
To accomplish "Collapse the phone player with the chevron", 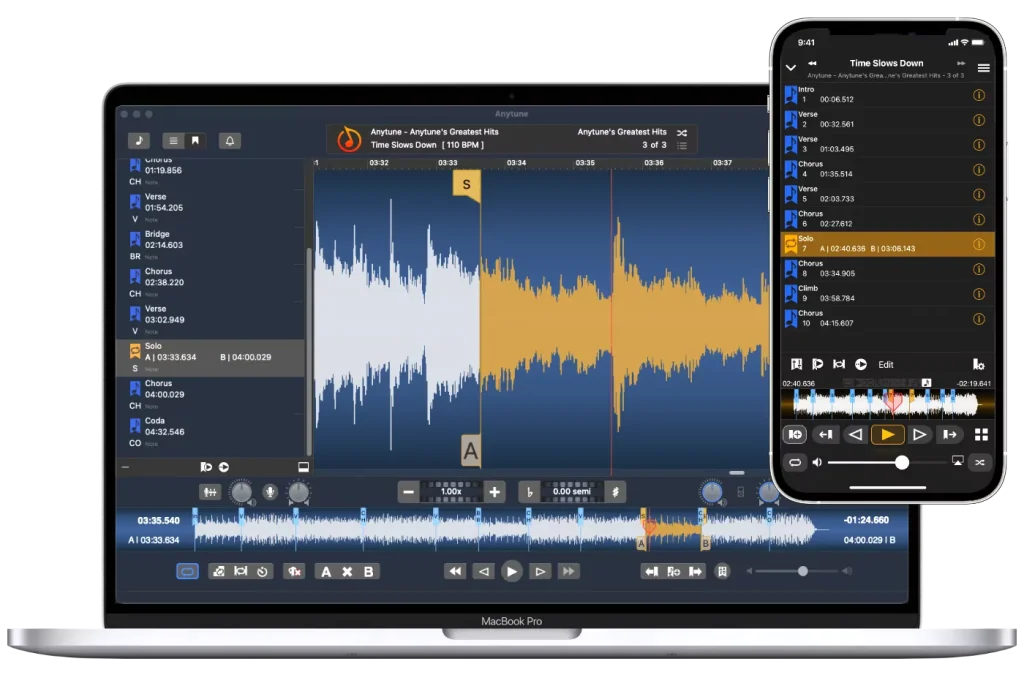I will click(x=791, y=67).
